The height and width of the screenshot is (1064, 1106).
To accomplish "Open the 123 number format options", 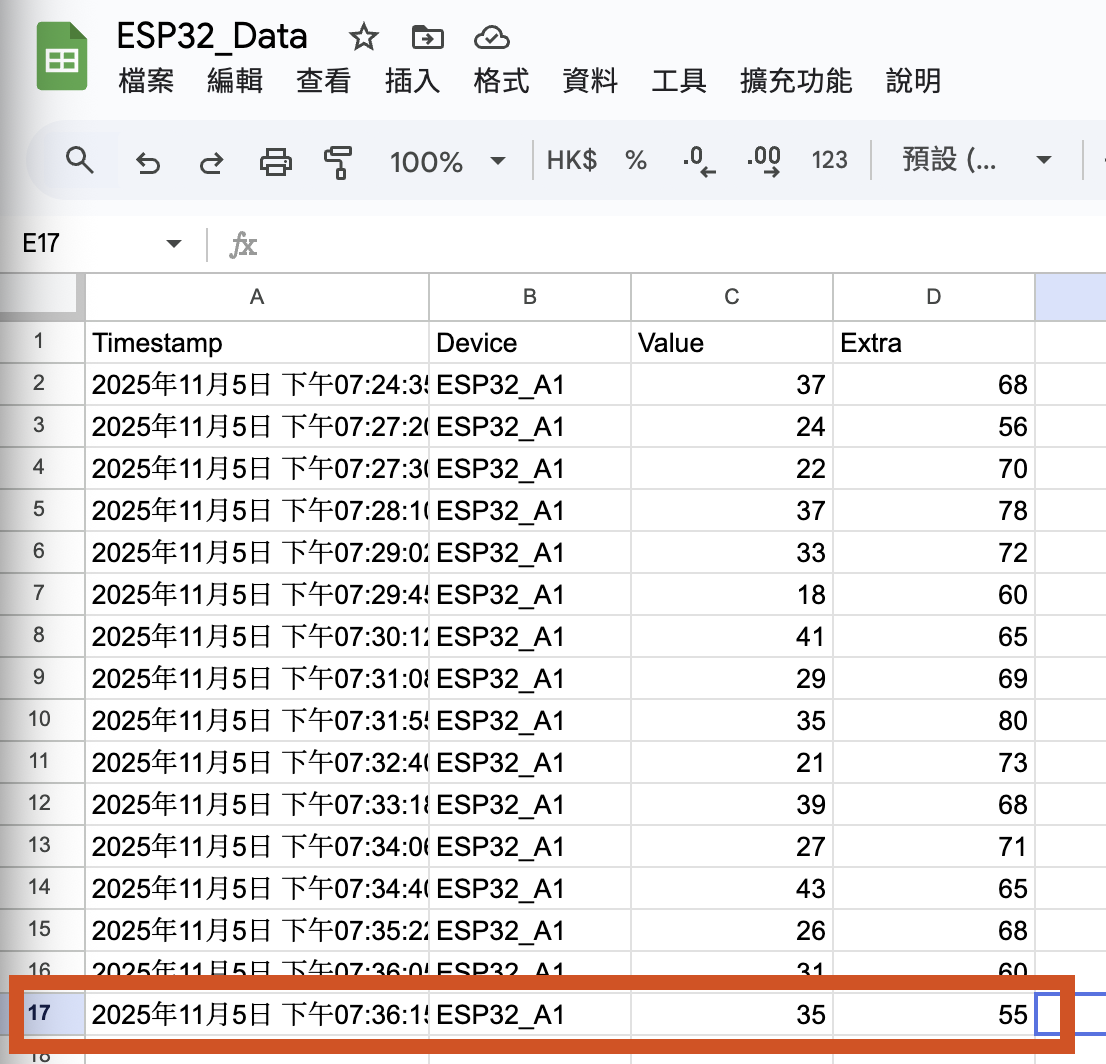I will pos(830,160).
